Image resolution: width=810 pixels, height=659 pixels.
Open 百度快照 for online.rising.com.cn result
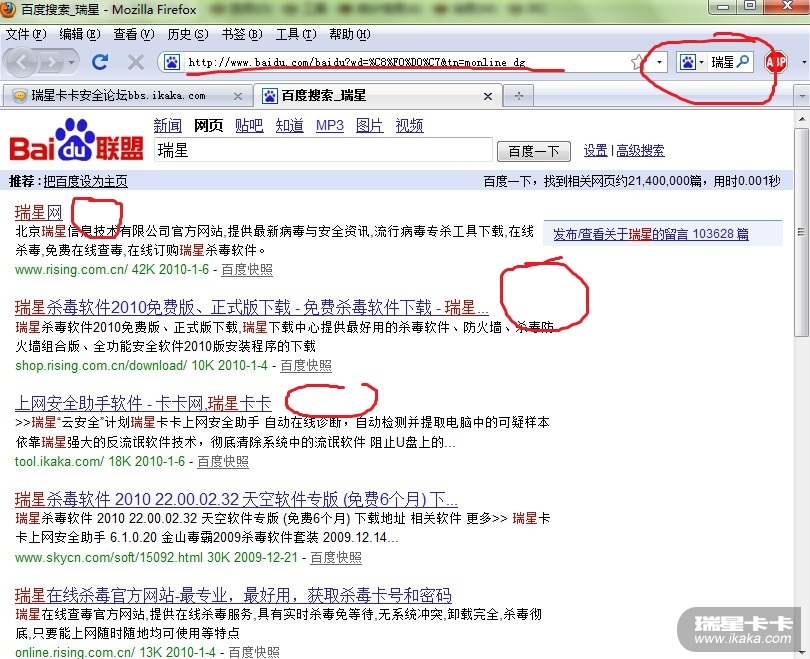[254, 652]
